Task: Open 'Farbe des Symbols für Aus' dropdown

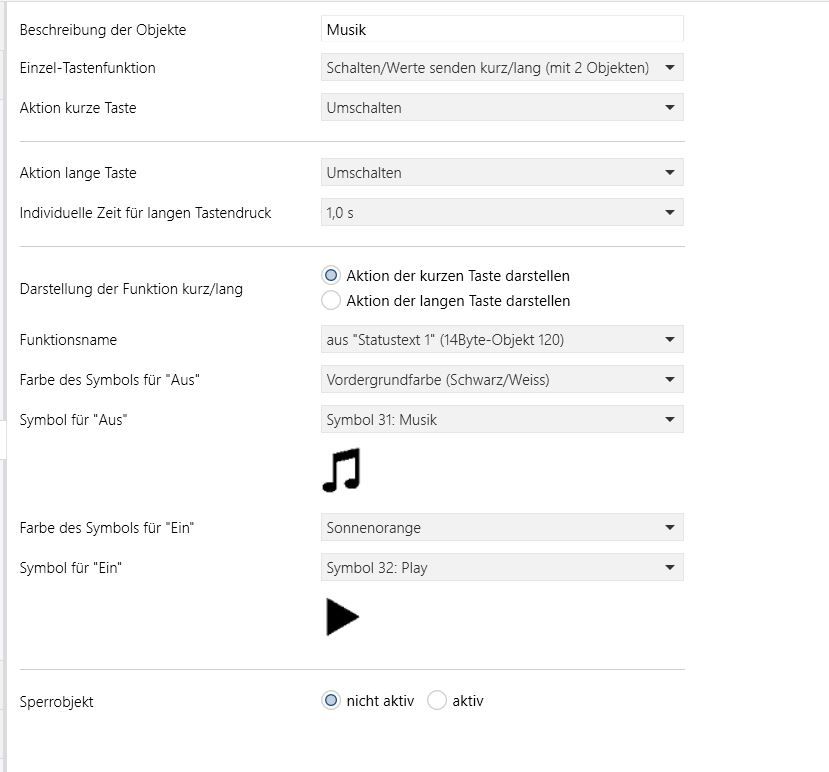Action: click(502, 380)
